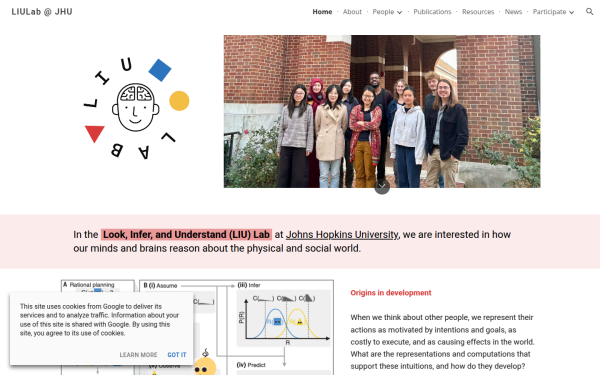Click the highlighted 'Look, Infer, and Understand (LIU) Lab' text
The image size is (600, 375).
[x=186, y=235]
